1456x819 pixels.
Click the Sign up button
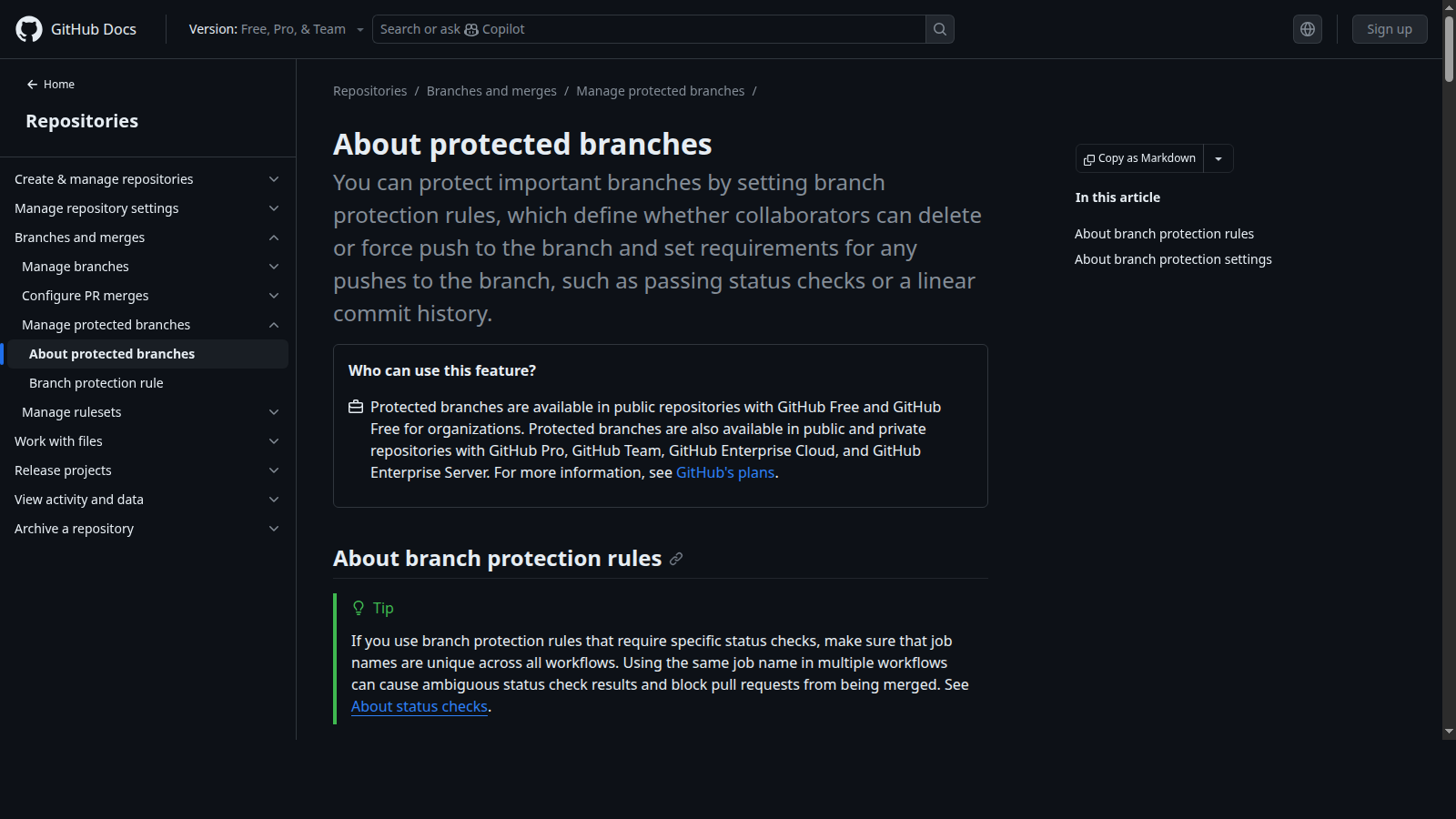(x=1390, y=29)
